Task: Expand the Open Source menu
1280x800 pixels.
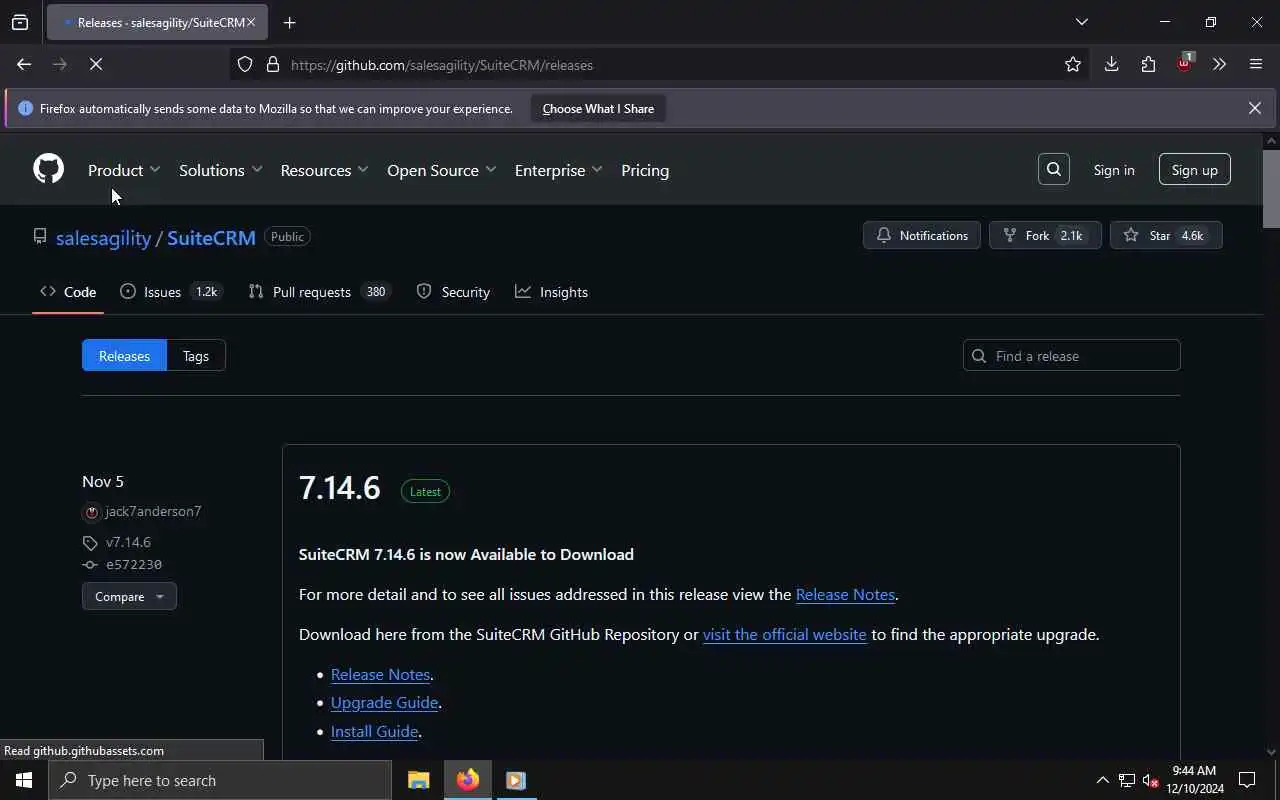Action: (441, 170)
